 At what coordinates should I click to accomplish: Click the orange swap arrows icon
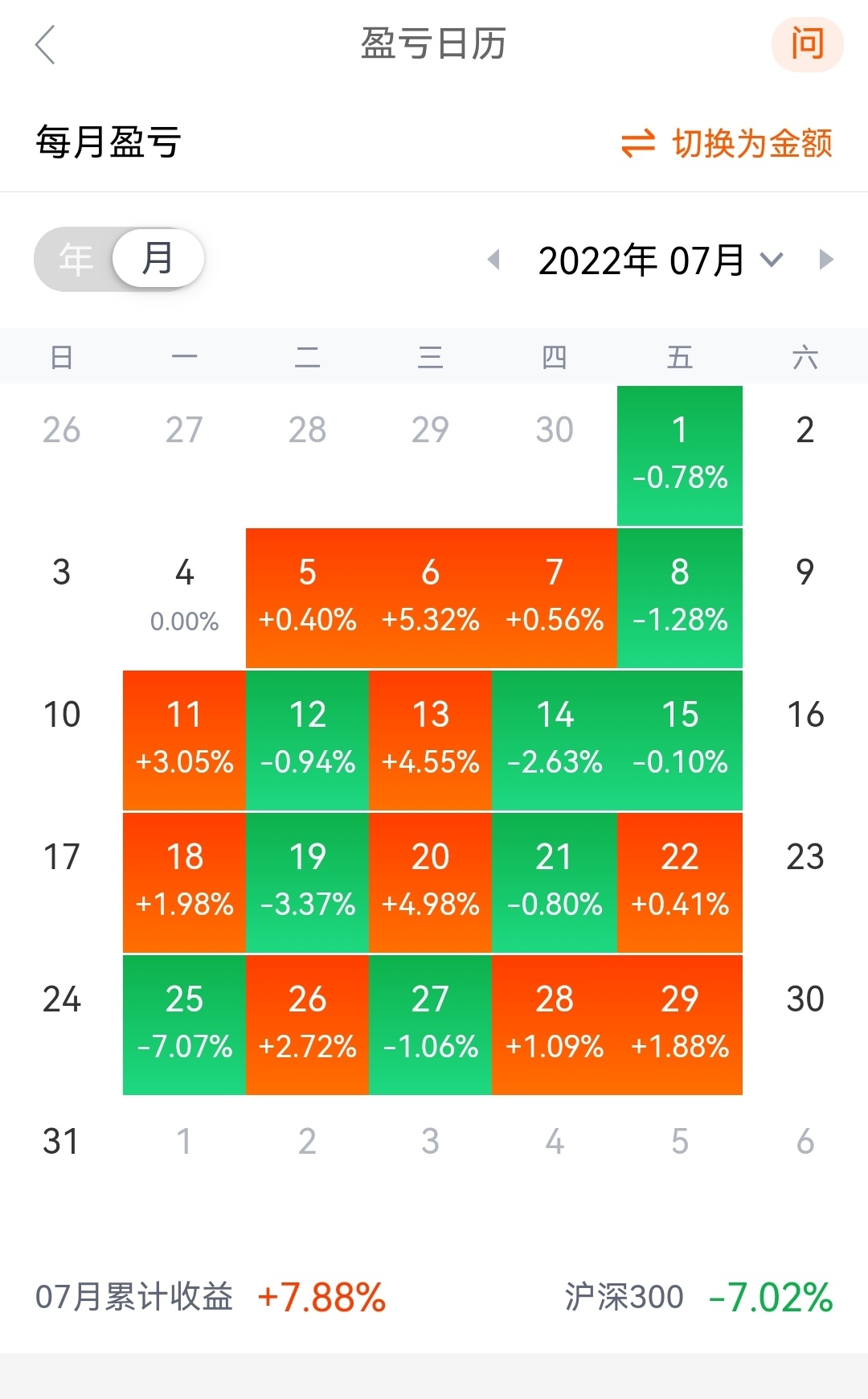tap(638, 144)
